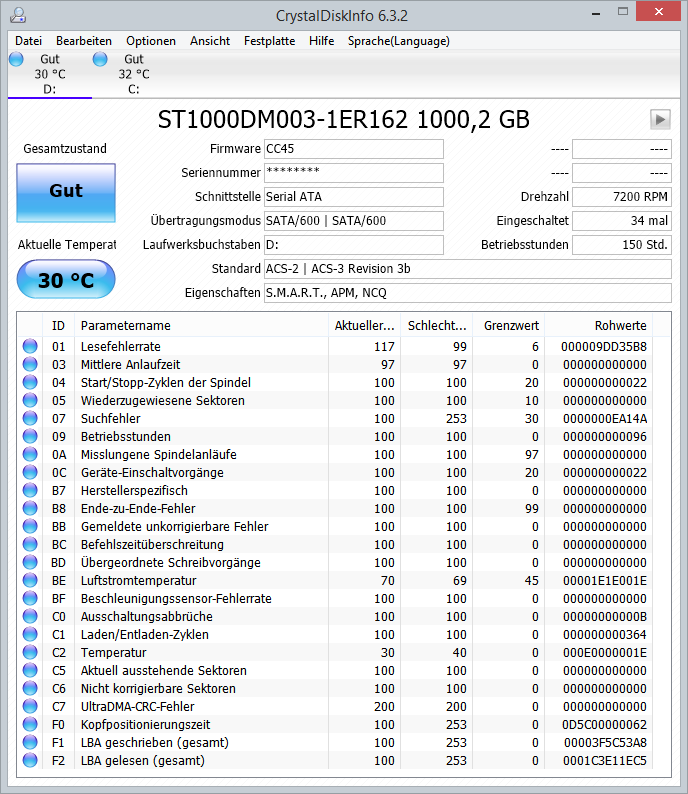Open the Festplatte menu
Image resolution: width=688 pixels, height=794 pixels.
pyautogui.click(x=269, y=41)
